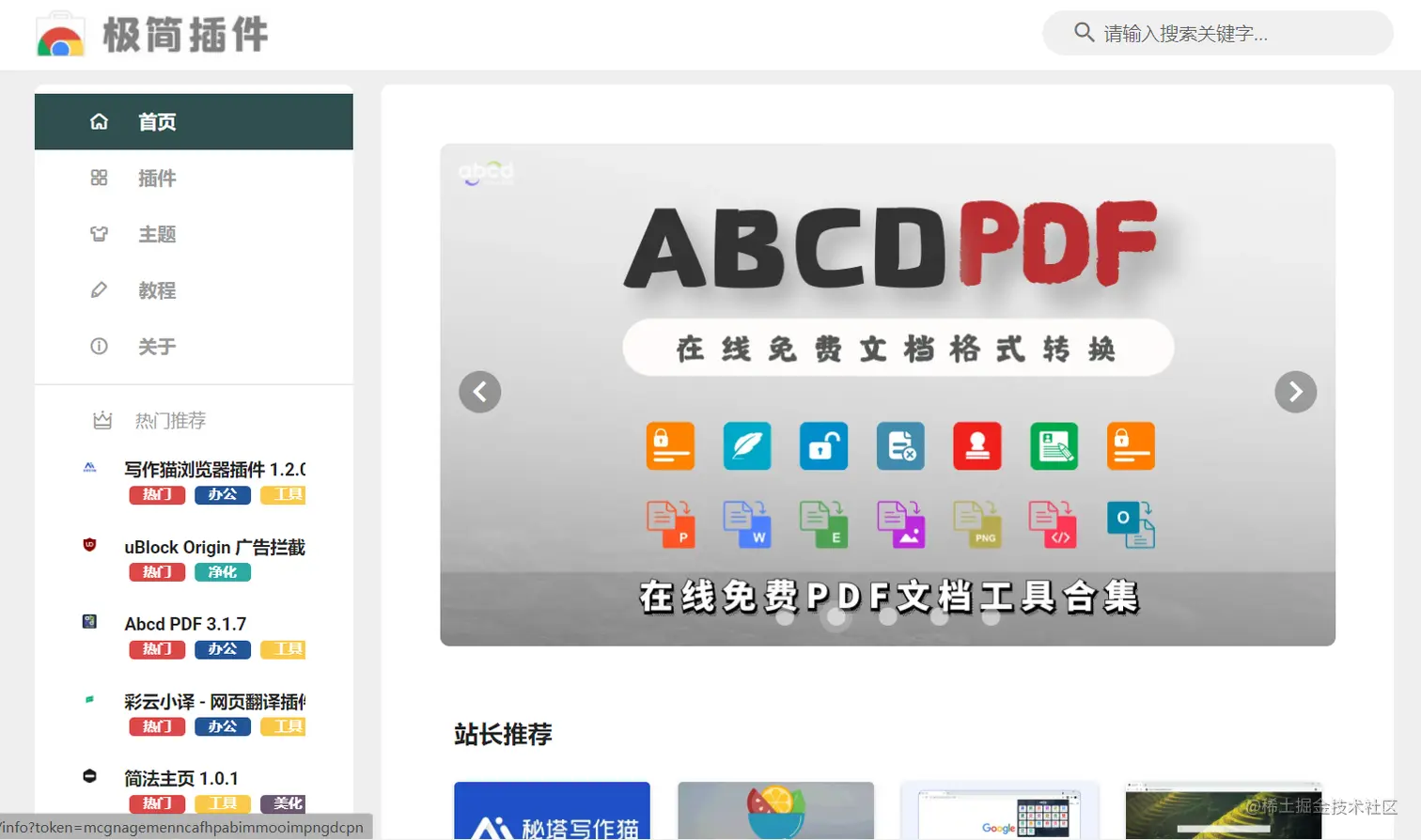This screenshot has width=1421, height=840.
Task: Open the 教程 menu item
Action: (194, 290)
